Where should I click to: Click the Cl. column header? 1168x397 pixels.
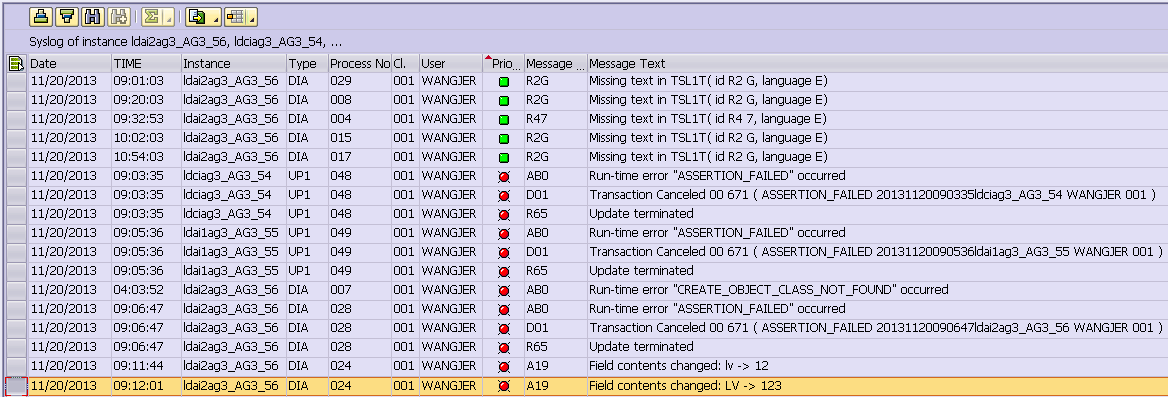tap(405, 64)
